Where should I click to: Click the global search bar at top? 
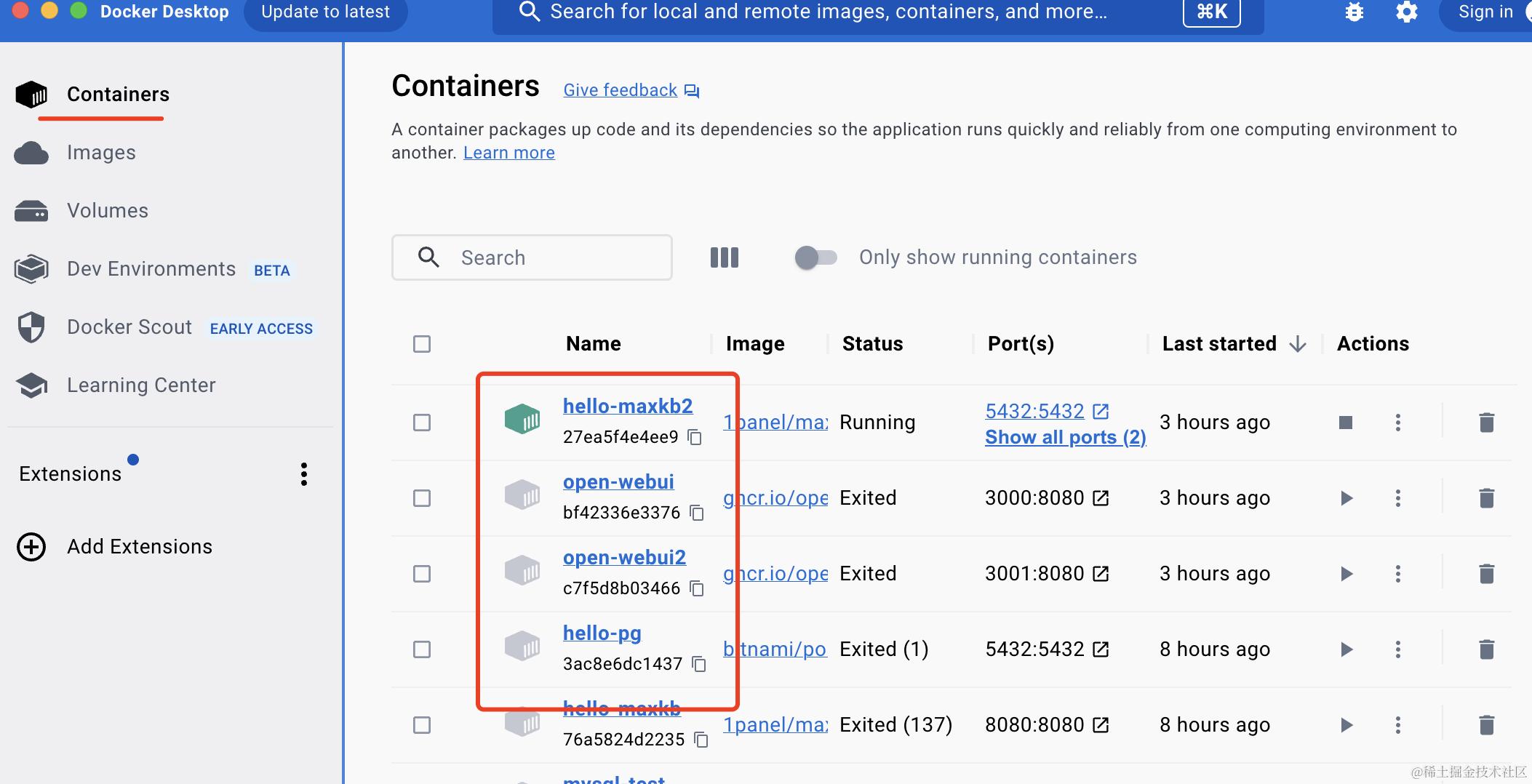coord(878,13)
